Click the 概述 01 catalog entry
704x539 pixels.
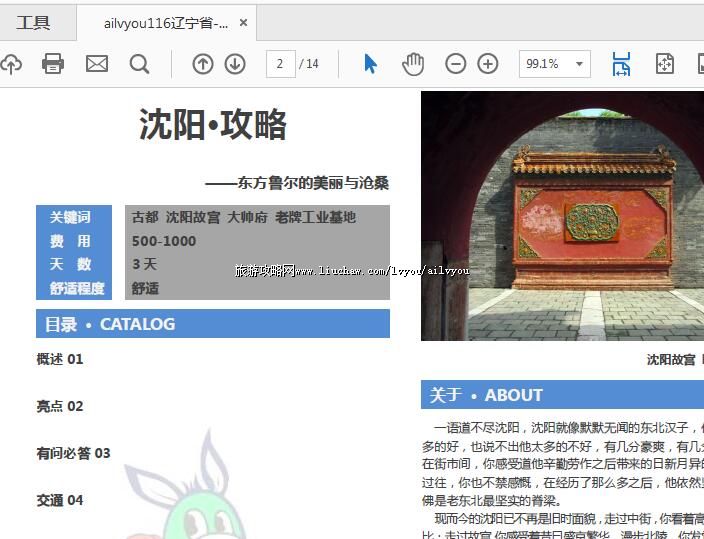(60, 359)
